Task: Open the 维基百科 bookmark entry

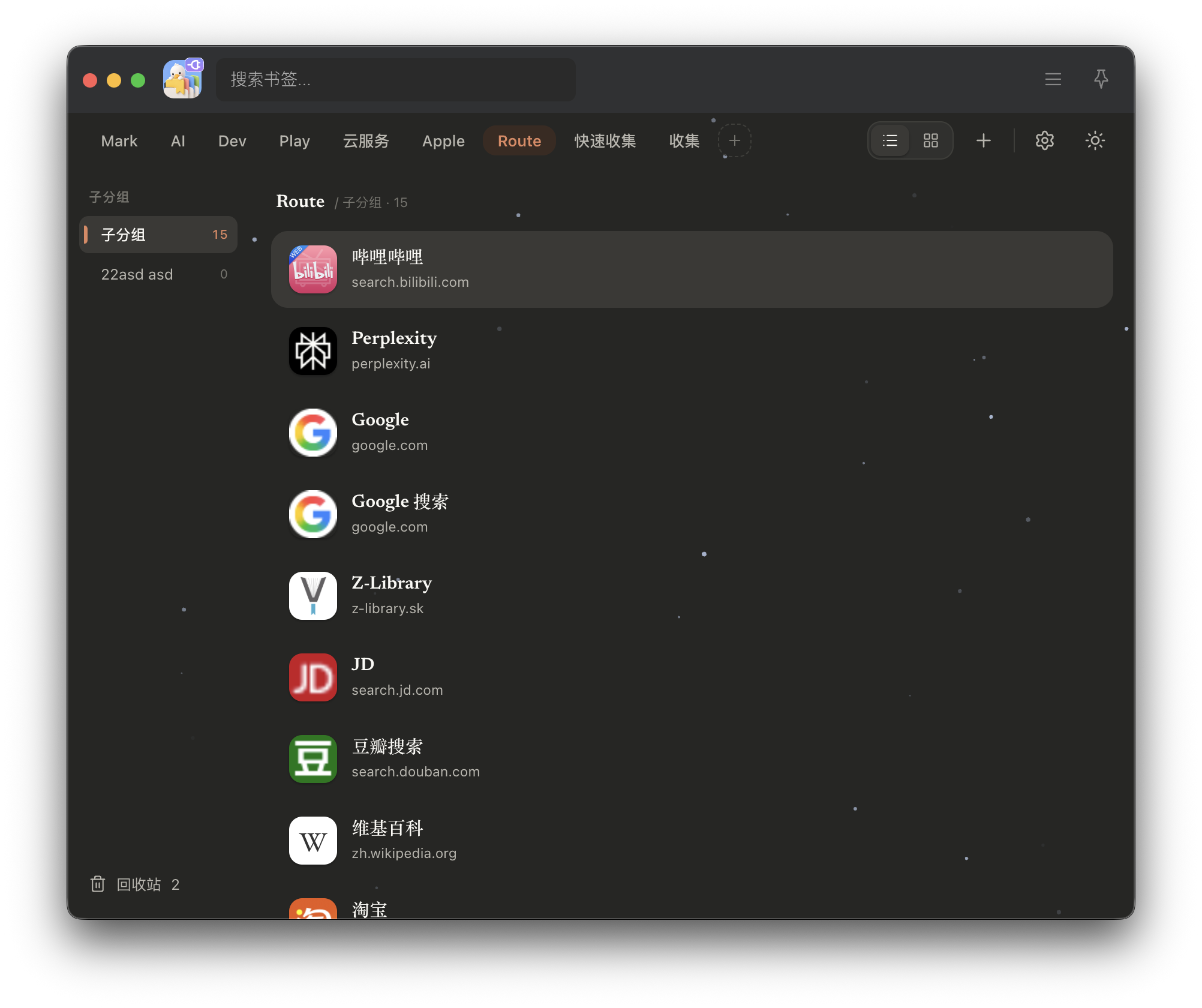Action: (692, 841)
